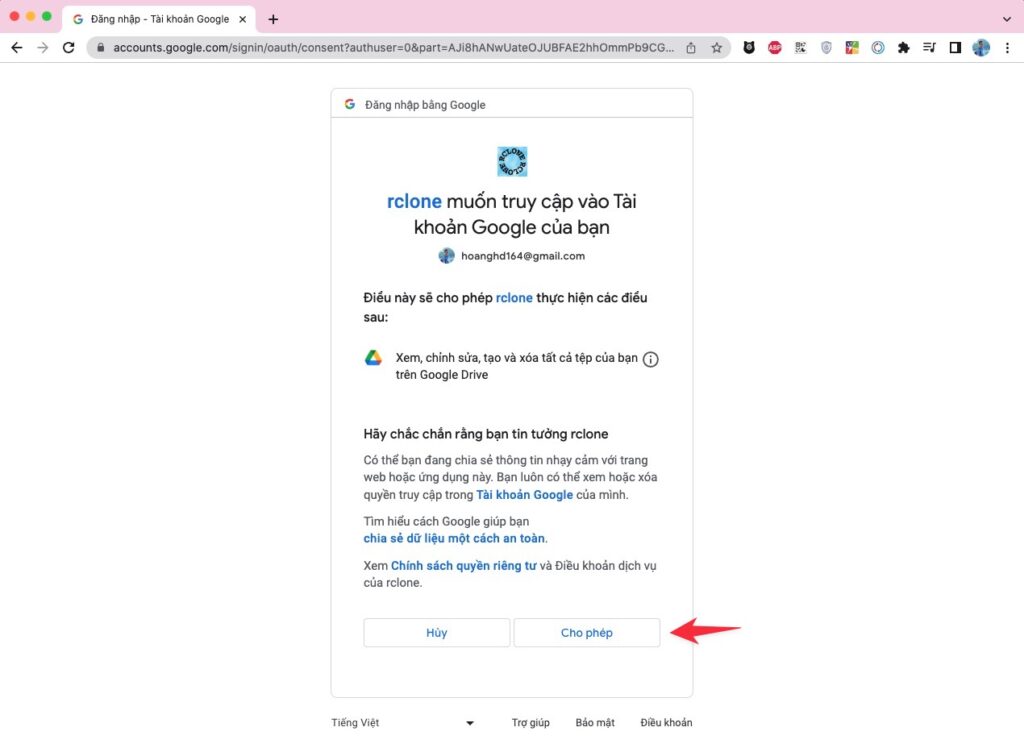Open the Tiếng Việt language dropdown
The height and width of the screenshot is (748, 1024).
[402, 723]
